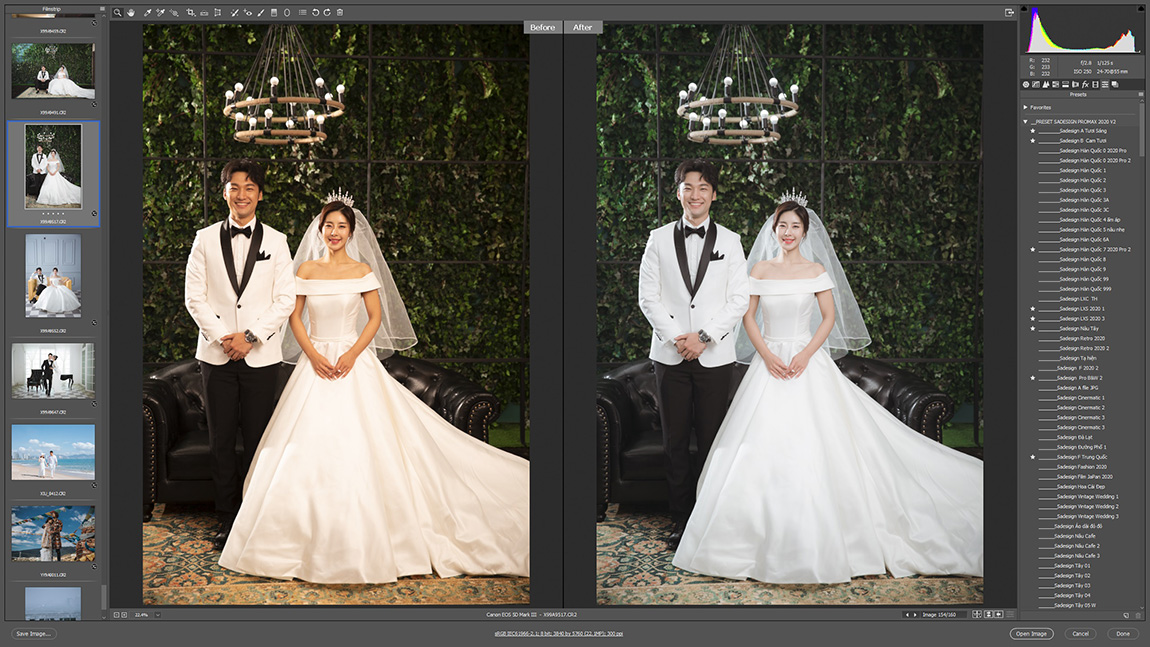Viewport: 1150px width, 647px height.
Task: Open the Detail panel tab
Action: tap(1046, 84)
